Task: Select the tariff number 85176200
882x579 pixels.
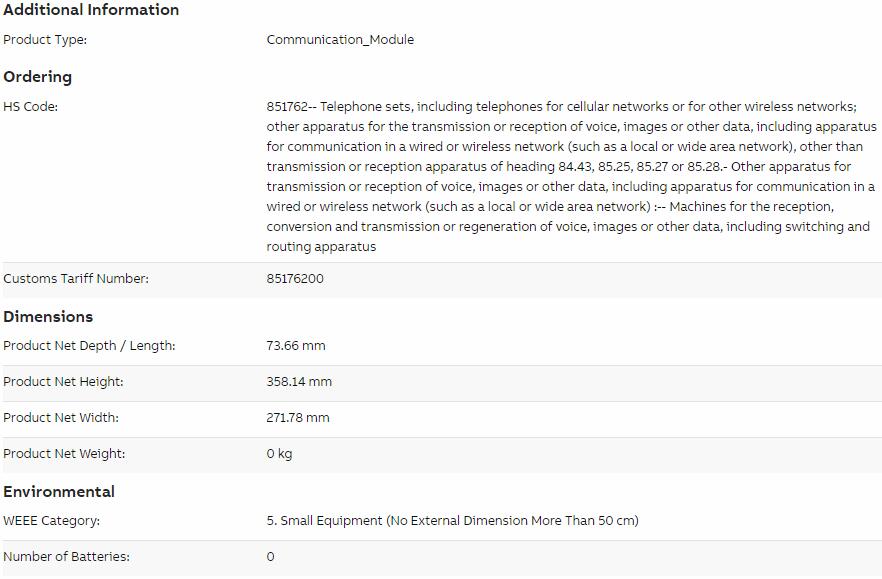Action: (x=295, y=279)
